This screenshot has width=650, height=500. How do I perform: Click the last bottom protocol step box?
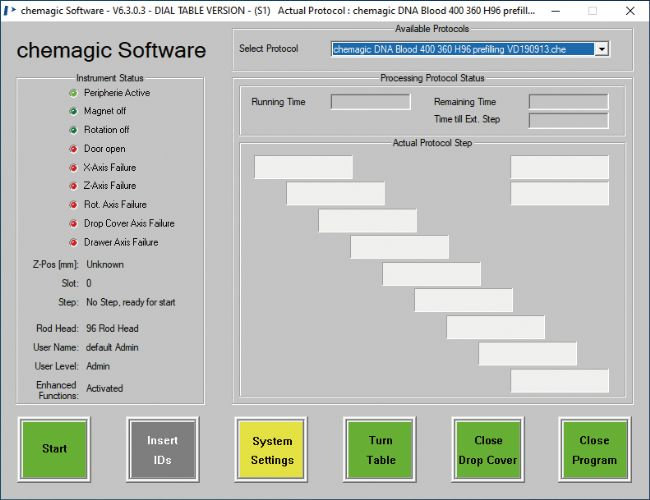click(x=560, y=381)
